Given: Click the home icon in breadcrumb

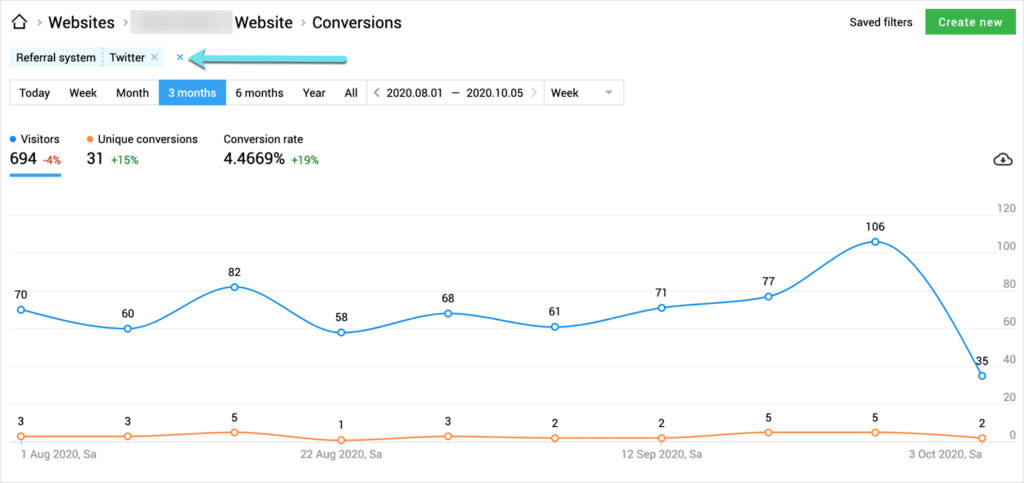Looking at the screenshot, I should [19, 22].
